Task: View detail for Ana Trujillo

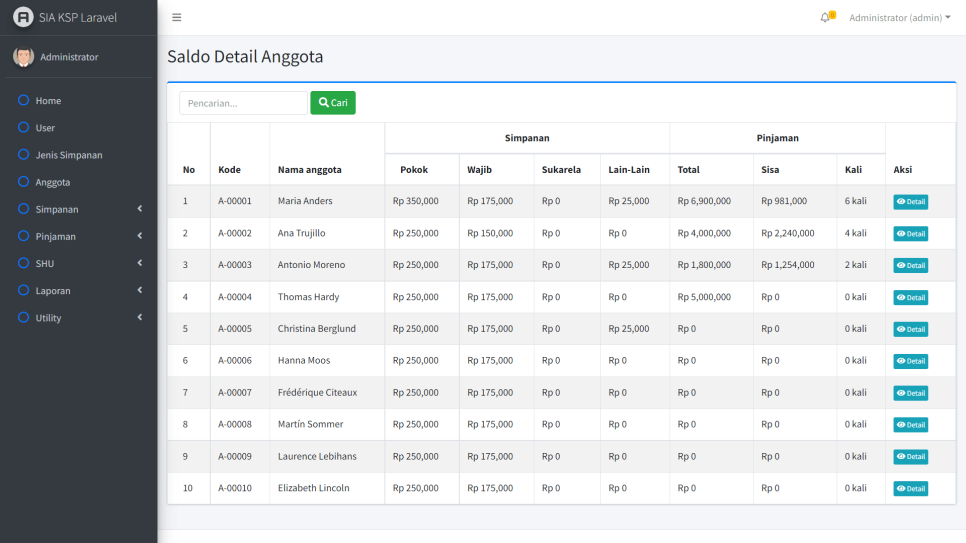Action: (x=911, y=234)
